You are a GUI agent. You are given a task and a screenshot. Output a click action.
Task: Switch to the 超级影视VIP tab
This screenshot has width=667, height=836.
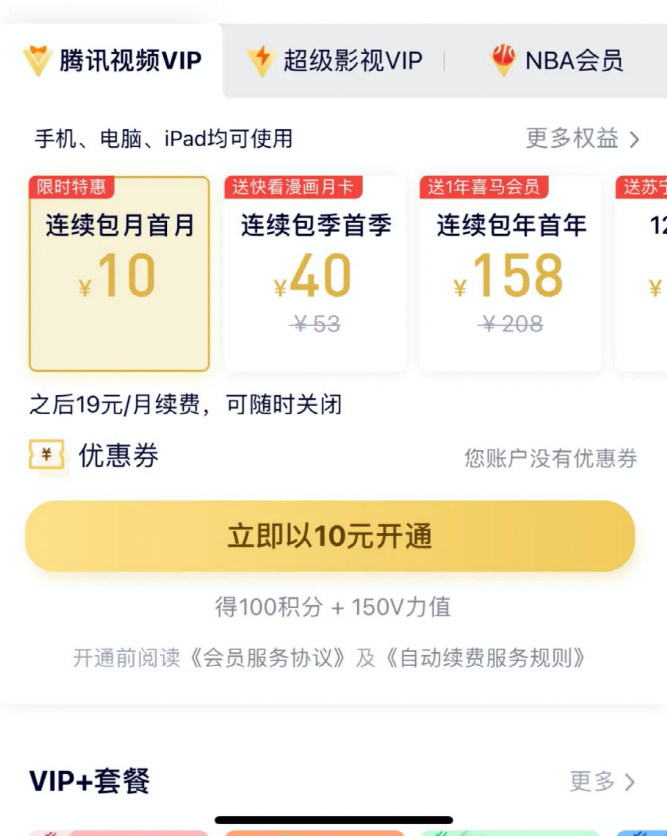337,58
